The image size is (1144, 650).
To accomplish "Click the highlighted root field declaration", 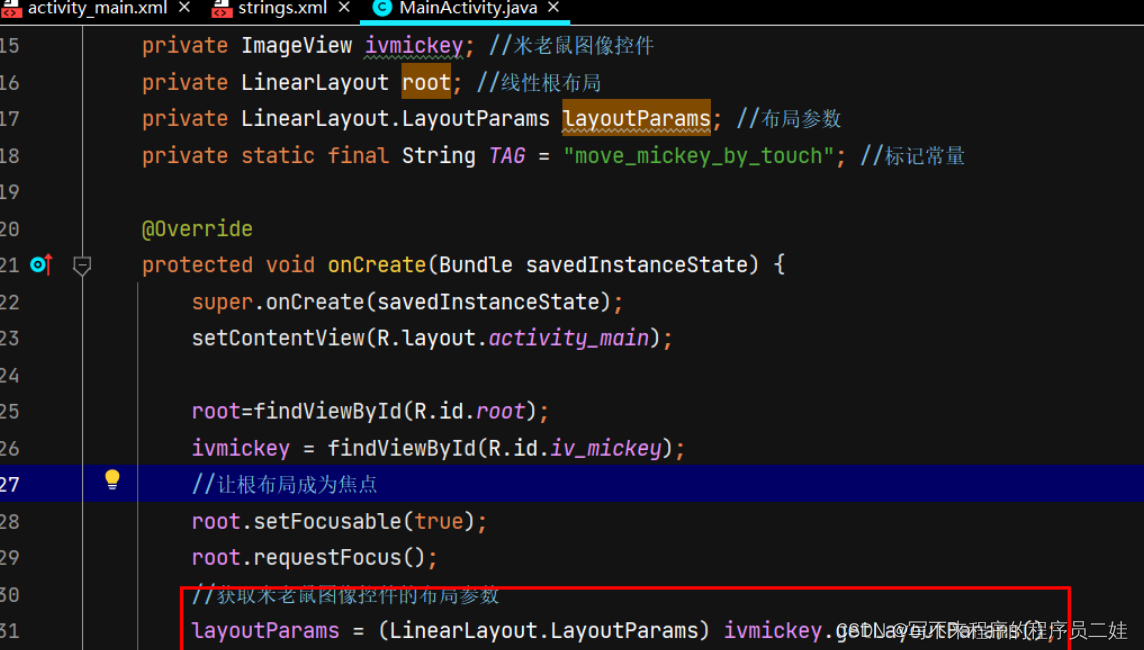I will [426, 82].
